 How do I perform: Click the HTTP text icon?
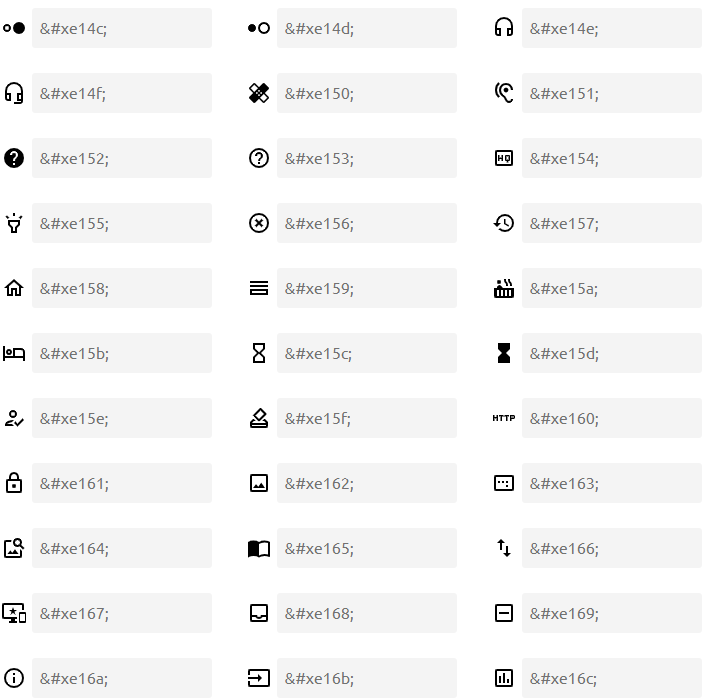(504, 418)
